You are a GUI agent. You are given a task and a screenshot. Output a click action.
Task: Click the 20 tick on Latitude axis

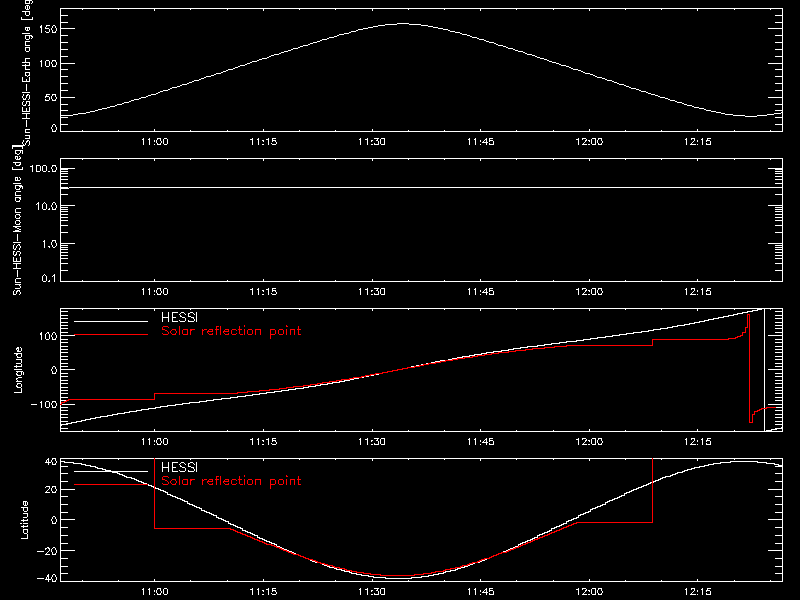coord(51,489)
